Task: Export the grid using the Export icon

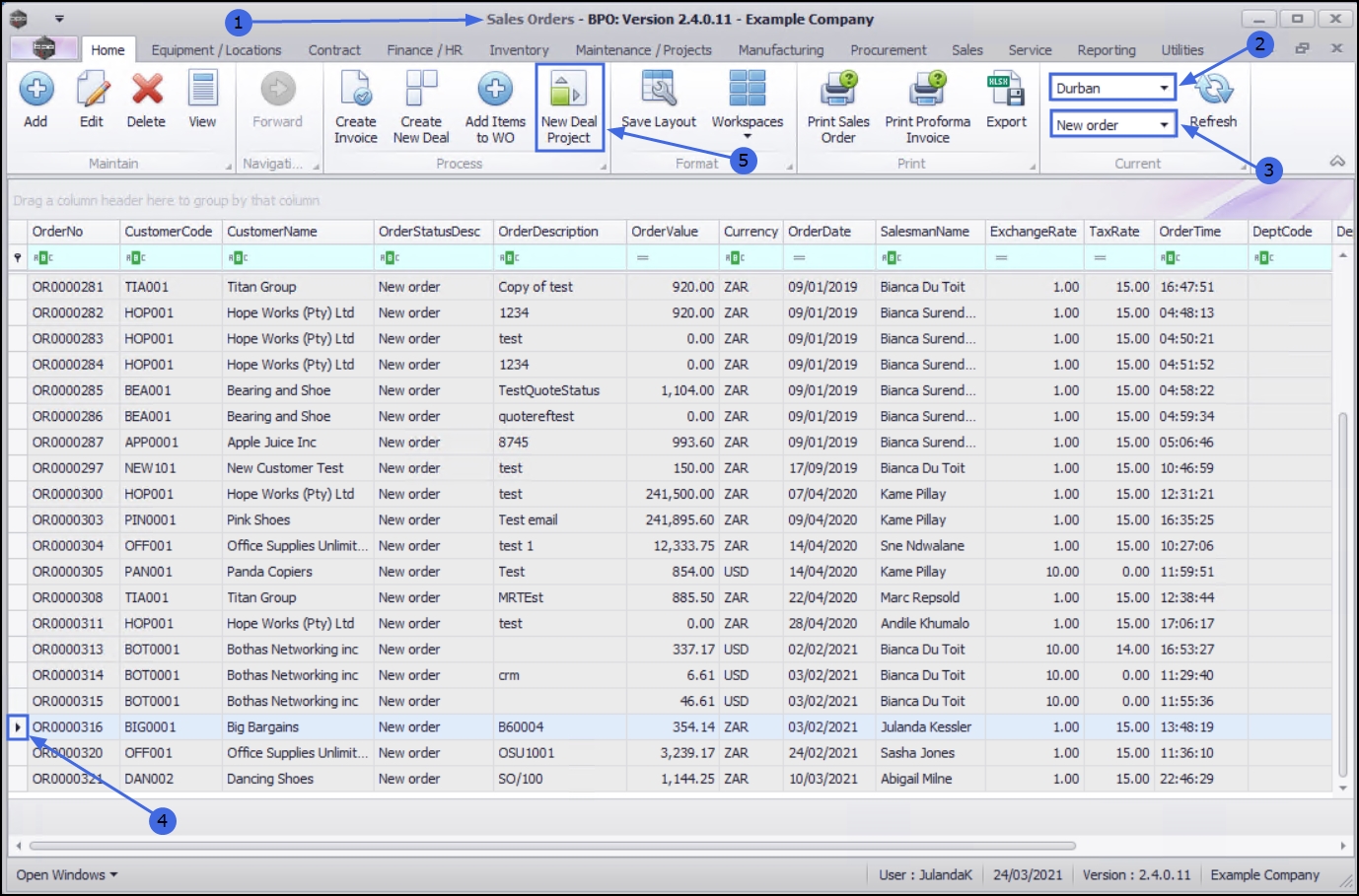Action: [x=1006, y=90]
